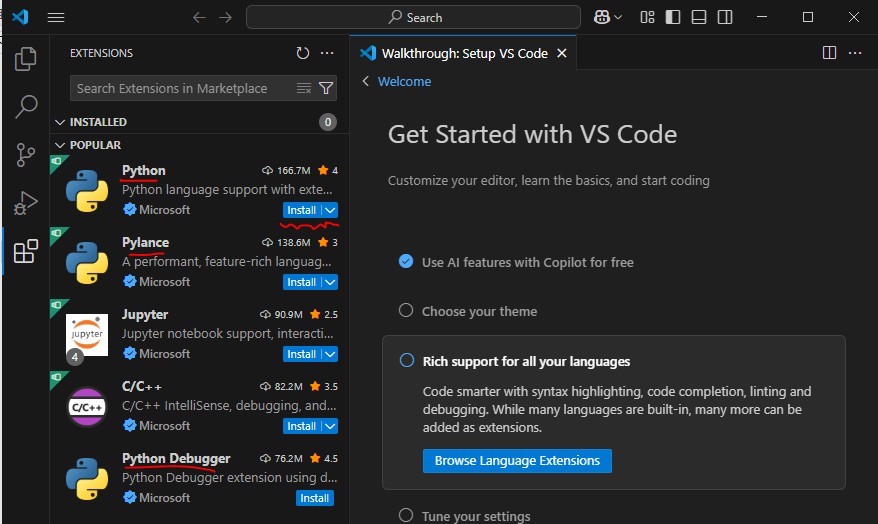Collapse the POPULAR section
Screen dimensions: 878x524
(x=199, y=145)
